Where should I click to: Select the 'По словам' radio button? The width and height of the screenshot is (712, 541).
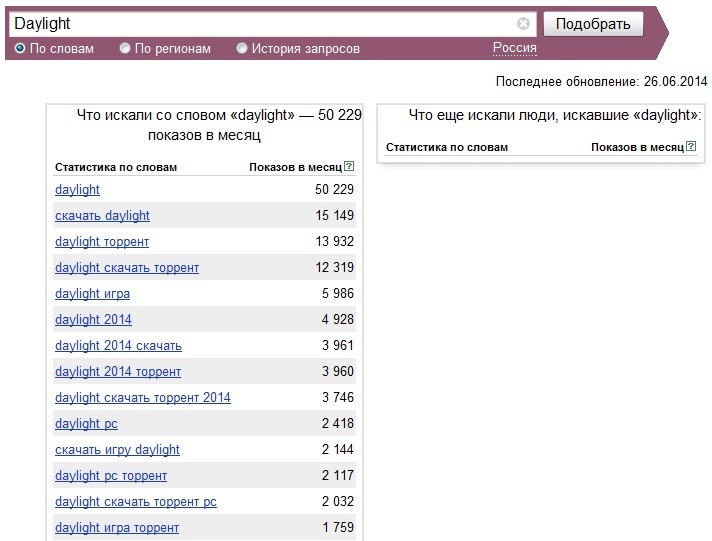point(20,48)
